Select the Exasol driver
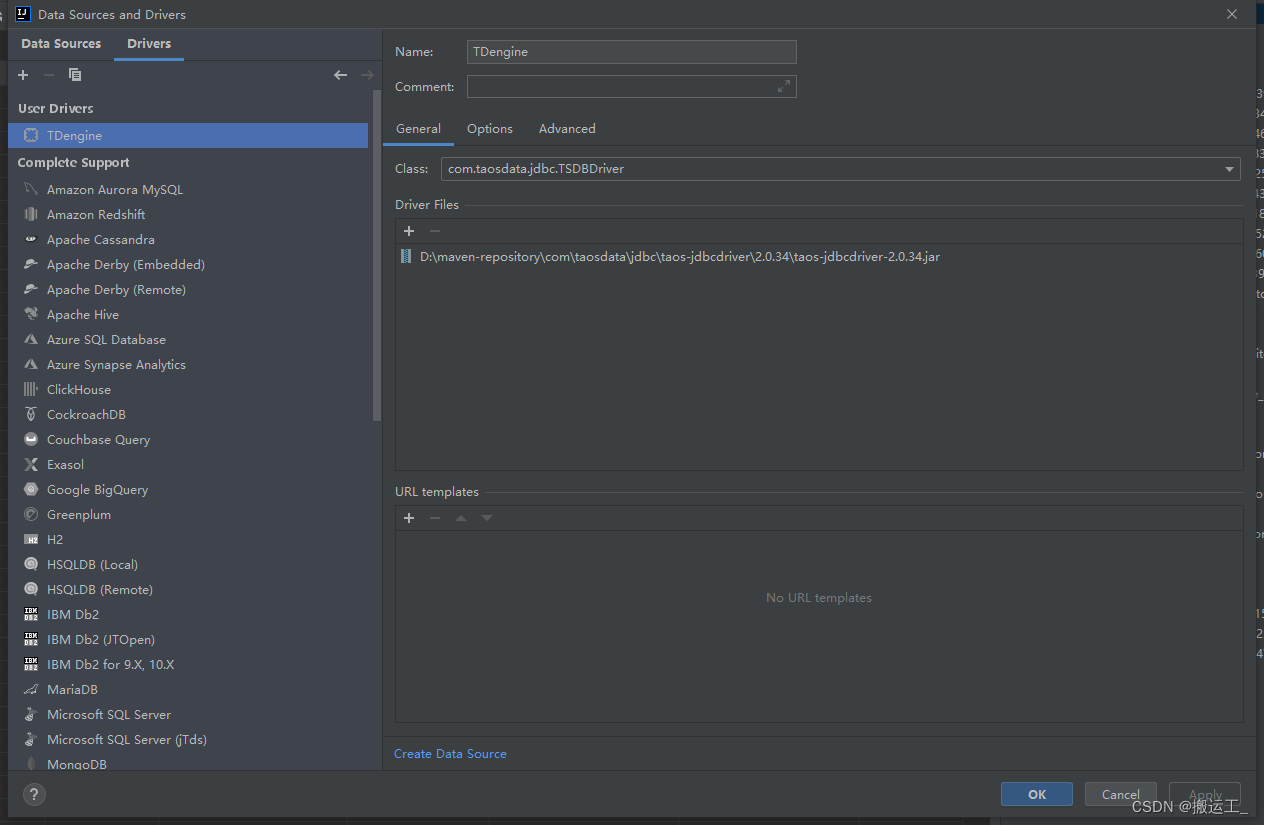 point(188,464)
